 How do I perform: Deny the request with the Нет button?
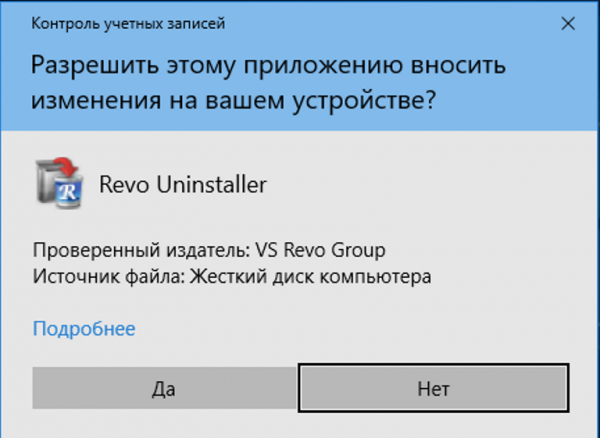pos(433,388)
